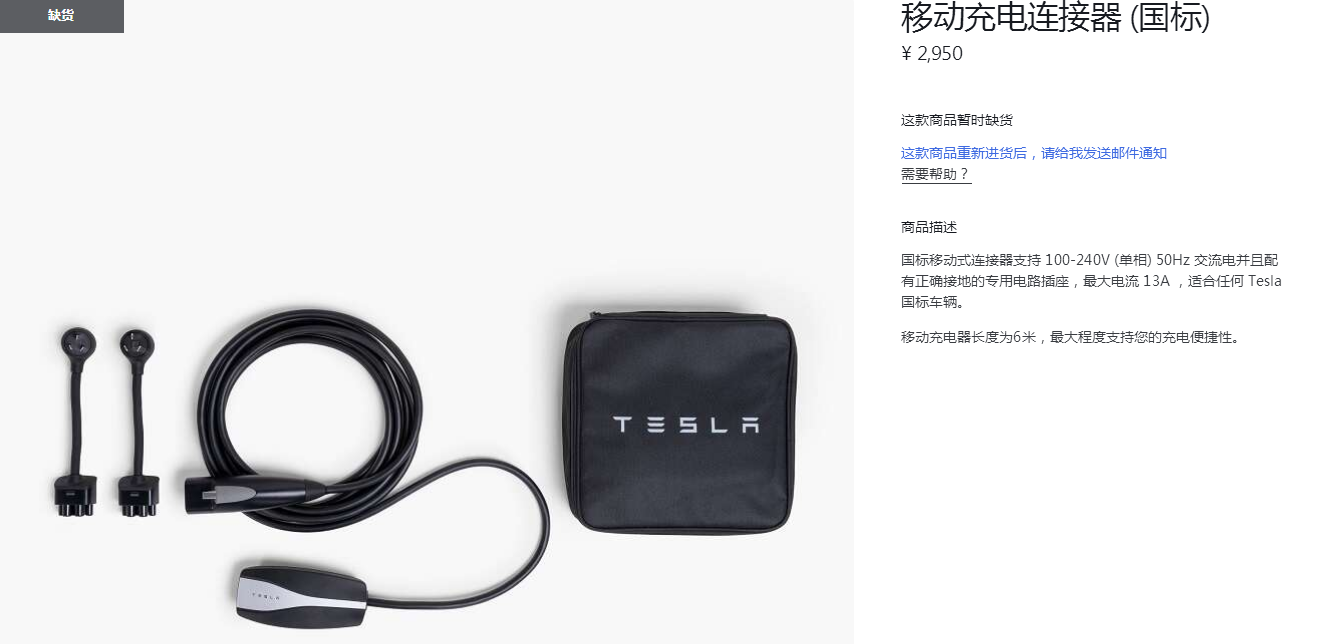Click the 商品描述 section heading

point(929,227)
